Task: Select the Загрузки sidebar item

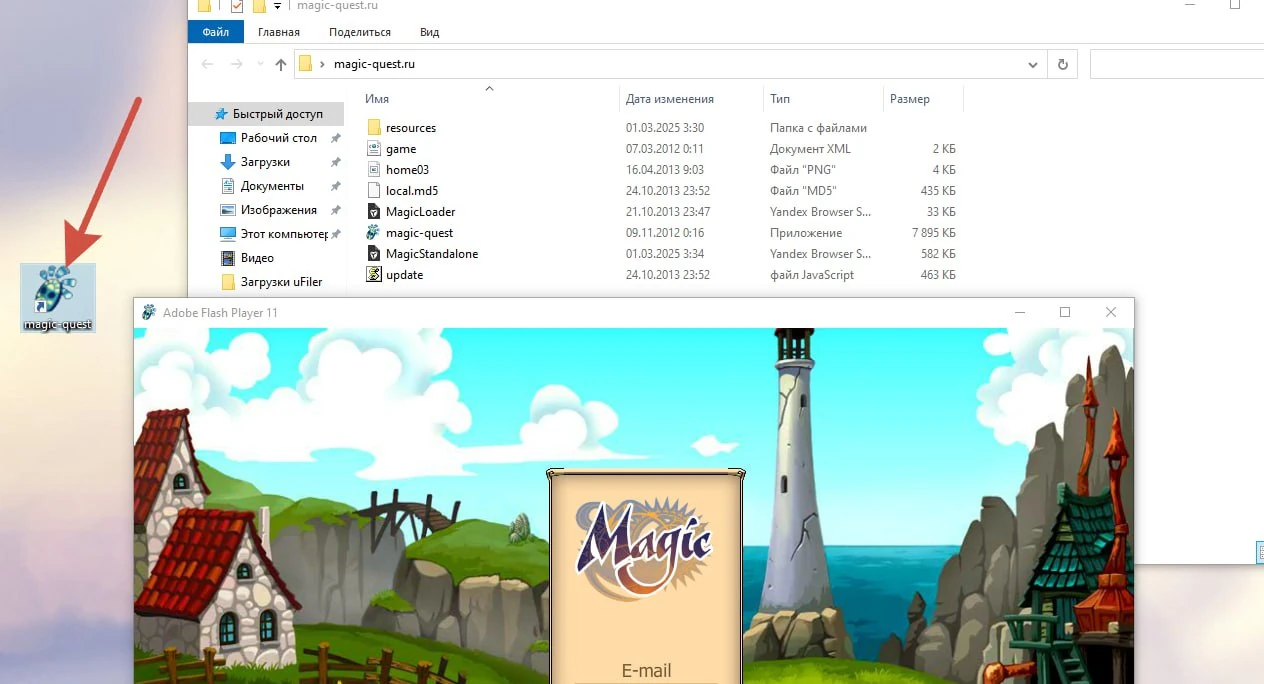Action: pyautogui.click(x=265, y=162)
